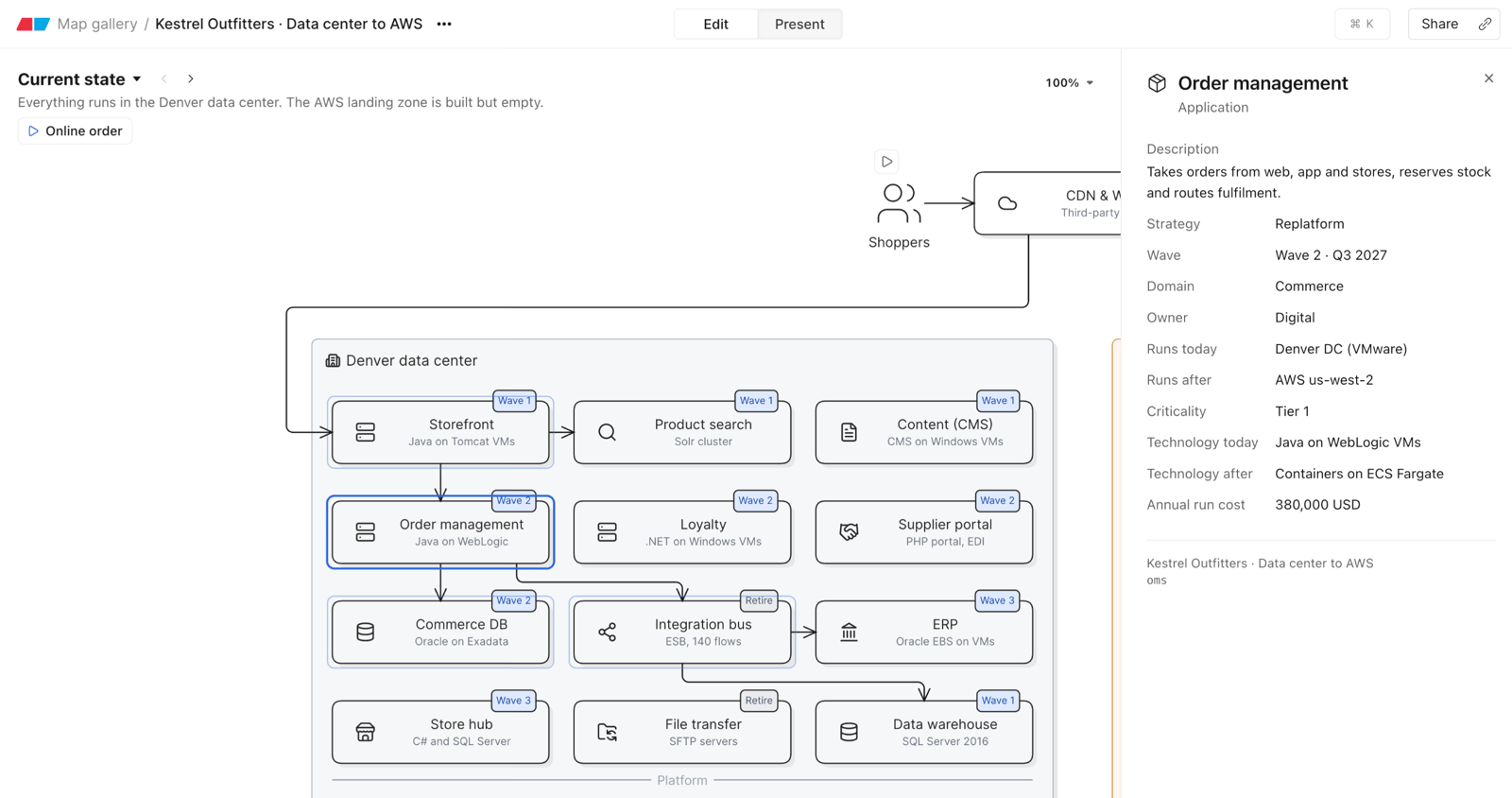The height and width of the screenshot is (798, 1512).
Task: Click the Wave 3 badge on Store hub
Action: coord(514,701)
